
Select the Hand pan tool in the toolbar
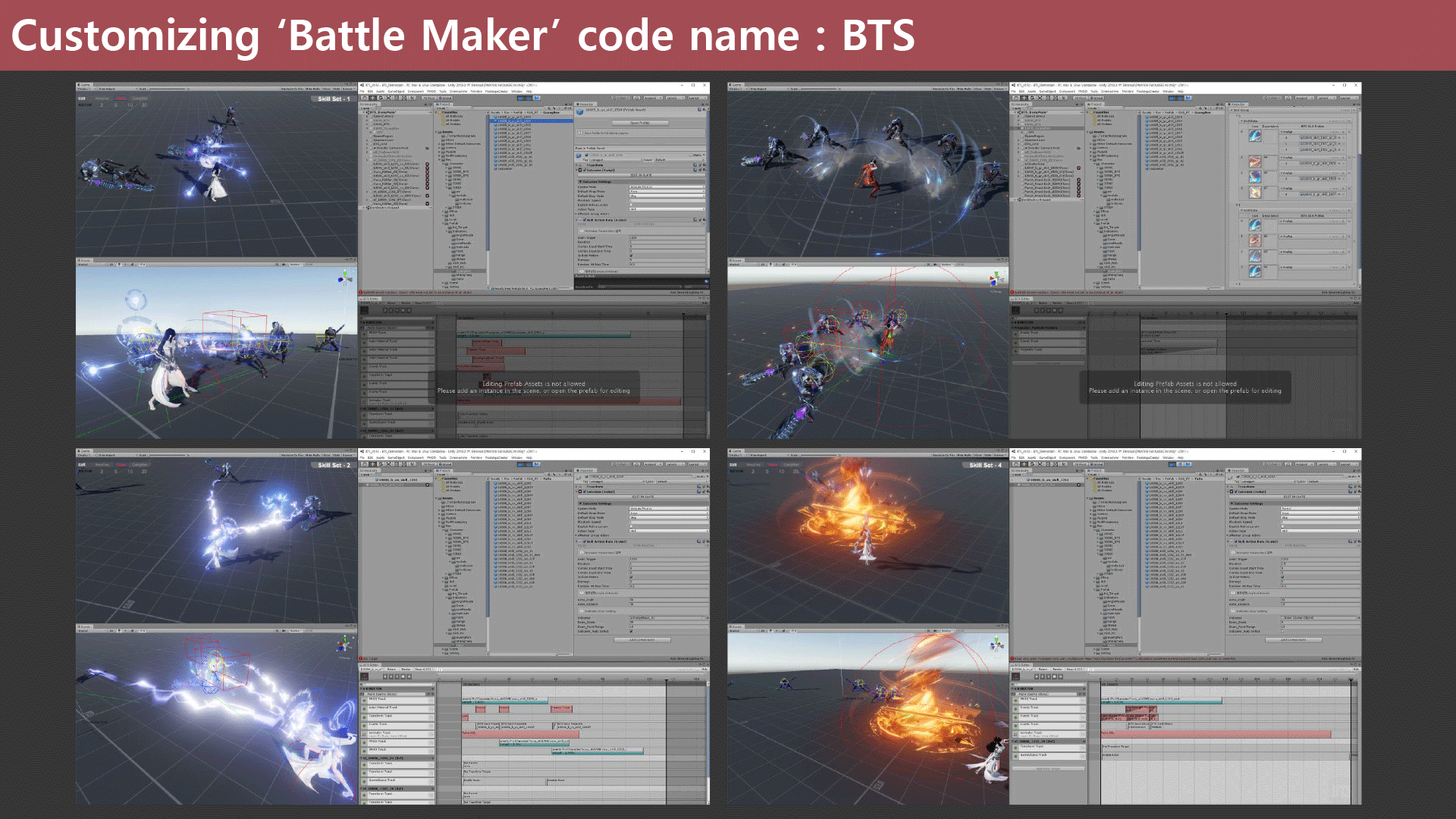click(x=364, y=98)
